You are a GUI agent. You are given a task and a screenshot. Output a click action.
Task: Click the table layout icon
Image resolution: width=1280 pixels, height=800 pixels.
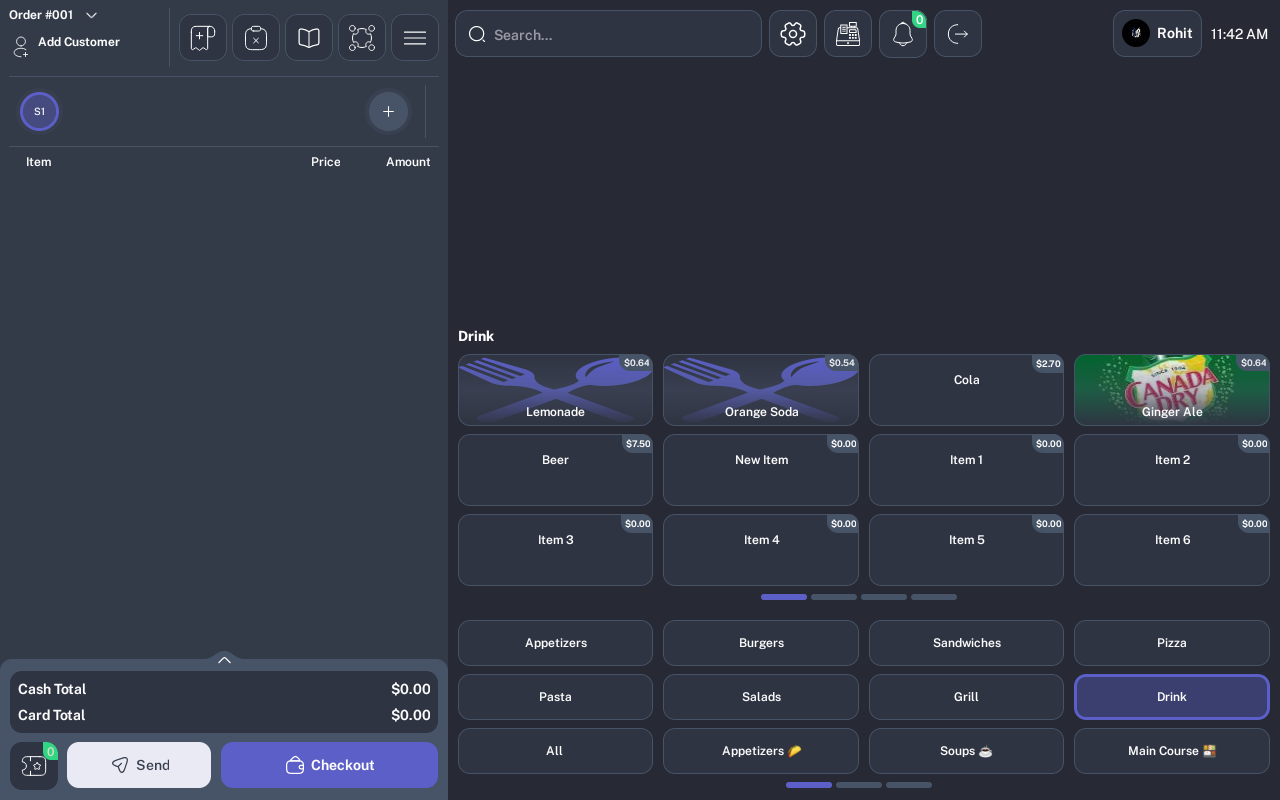point(362,37)
